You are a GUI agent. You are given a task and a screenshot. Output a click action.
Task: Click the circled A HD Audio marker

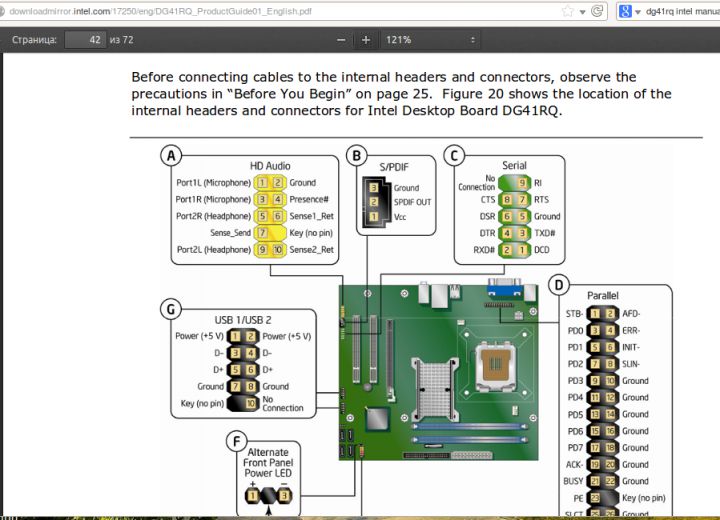[172, 156]
